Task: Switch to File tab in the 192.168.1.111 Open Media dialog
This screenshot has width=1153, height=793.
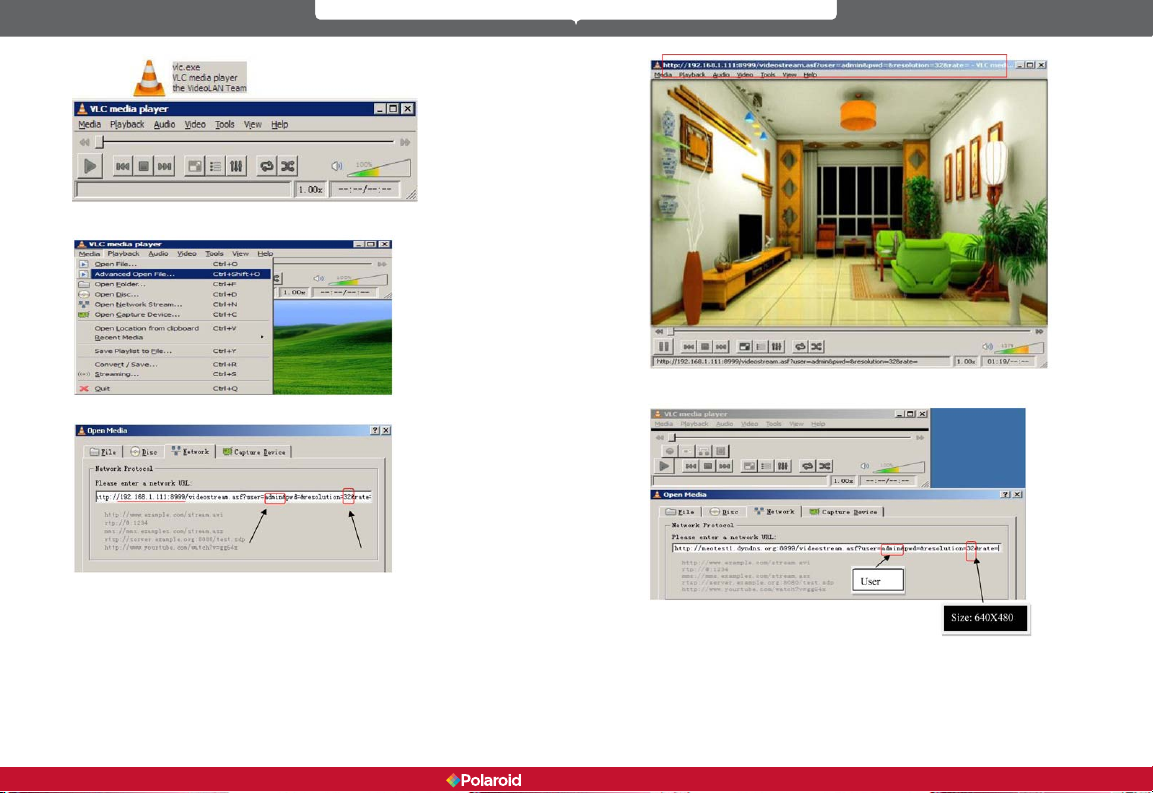Action: coord(103,452)
